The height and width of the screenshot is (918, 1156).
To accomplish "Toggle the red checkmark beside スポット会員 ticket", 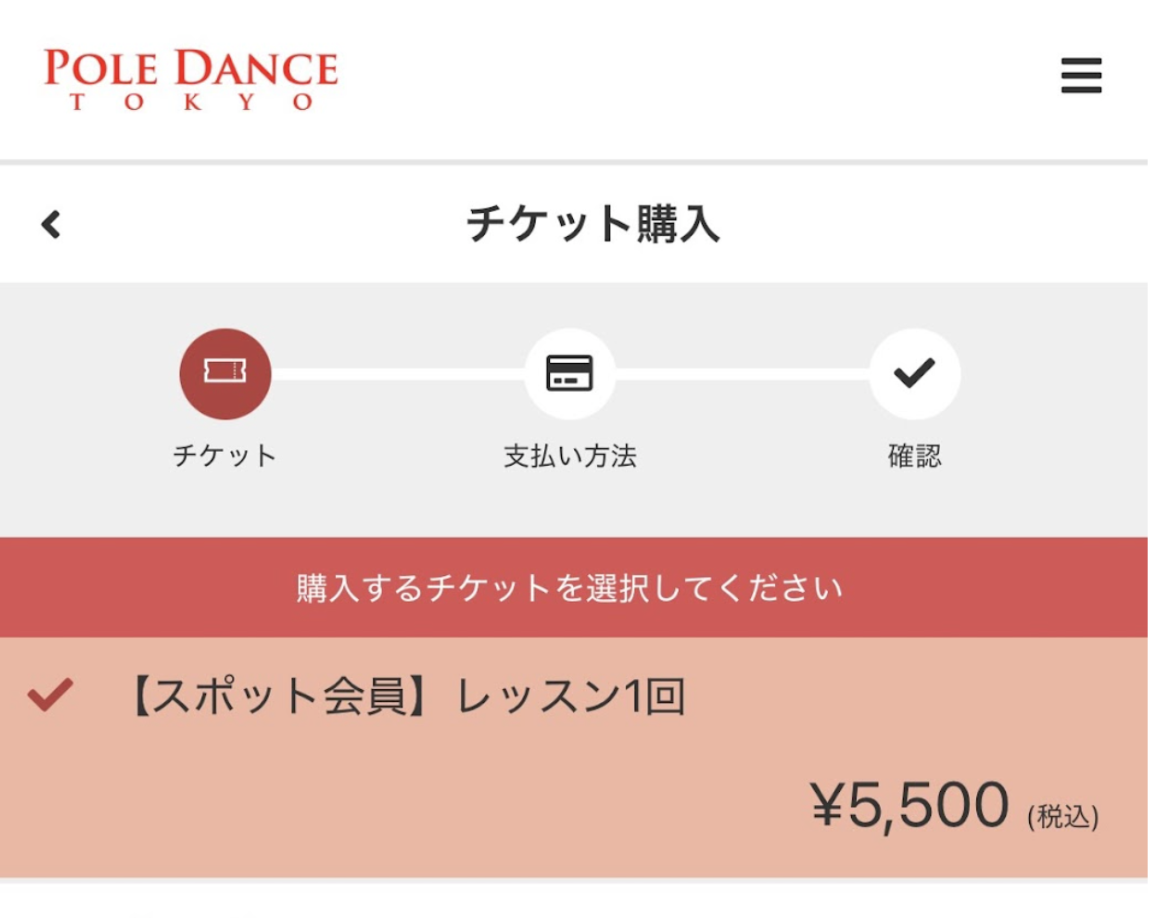I will coord(50,694).
